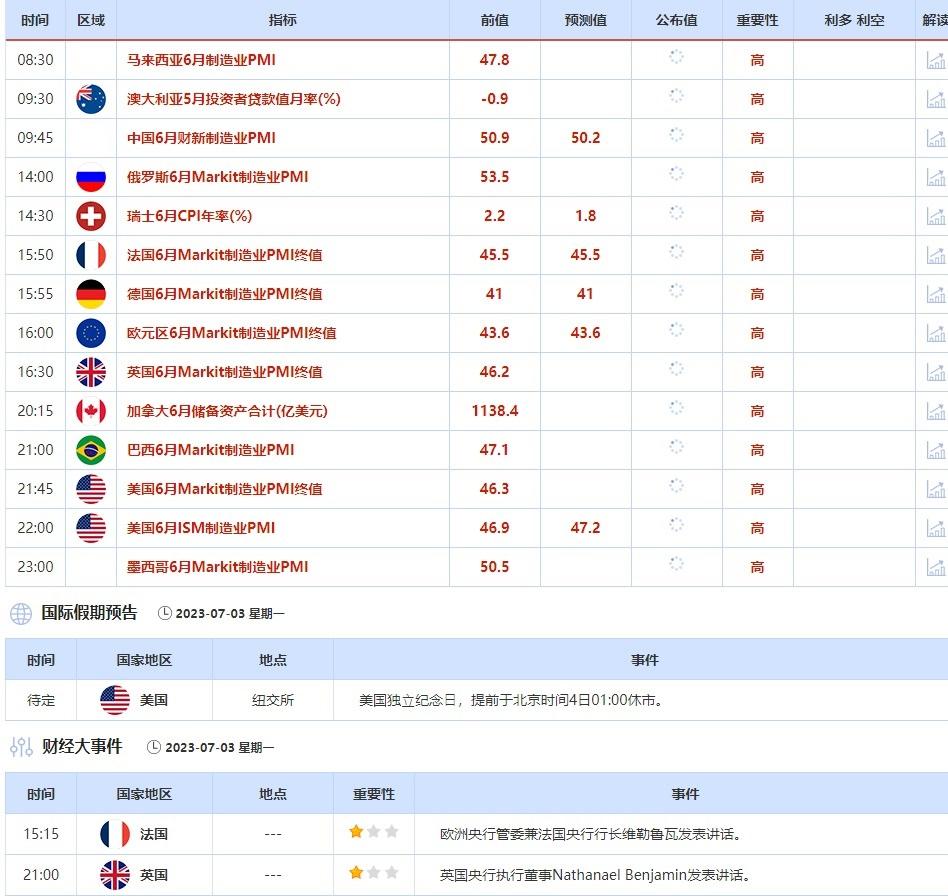Click the clock icon next to 2023-07-03 星期一

[165, 613]
